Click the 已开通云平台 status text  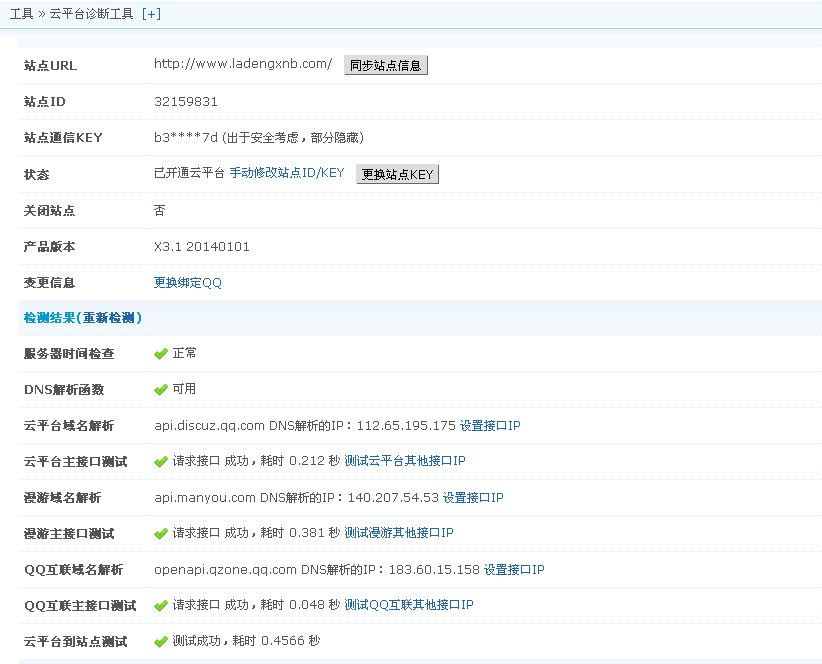tap(189, 173)
